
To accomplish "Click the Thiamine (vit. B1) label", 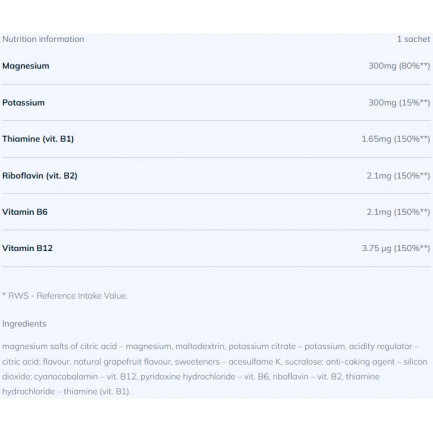I will coord(38,139).
